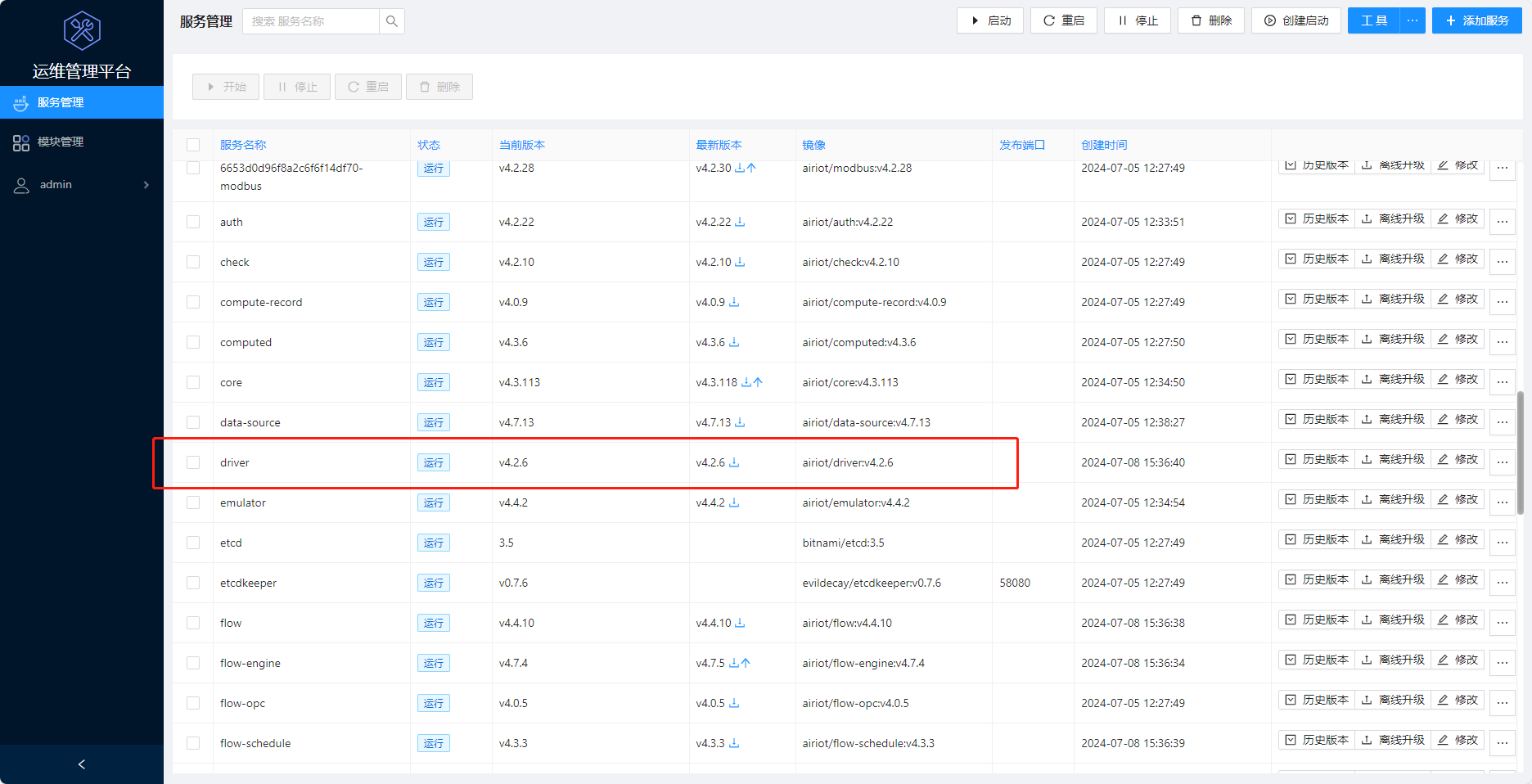This screenshot has width=1532, height=784.
Task: Open more tools dropdown beside 工具 button
Action: tap(1413, 20)
